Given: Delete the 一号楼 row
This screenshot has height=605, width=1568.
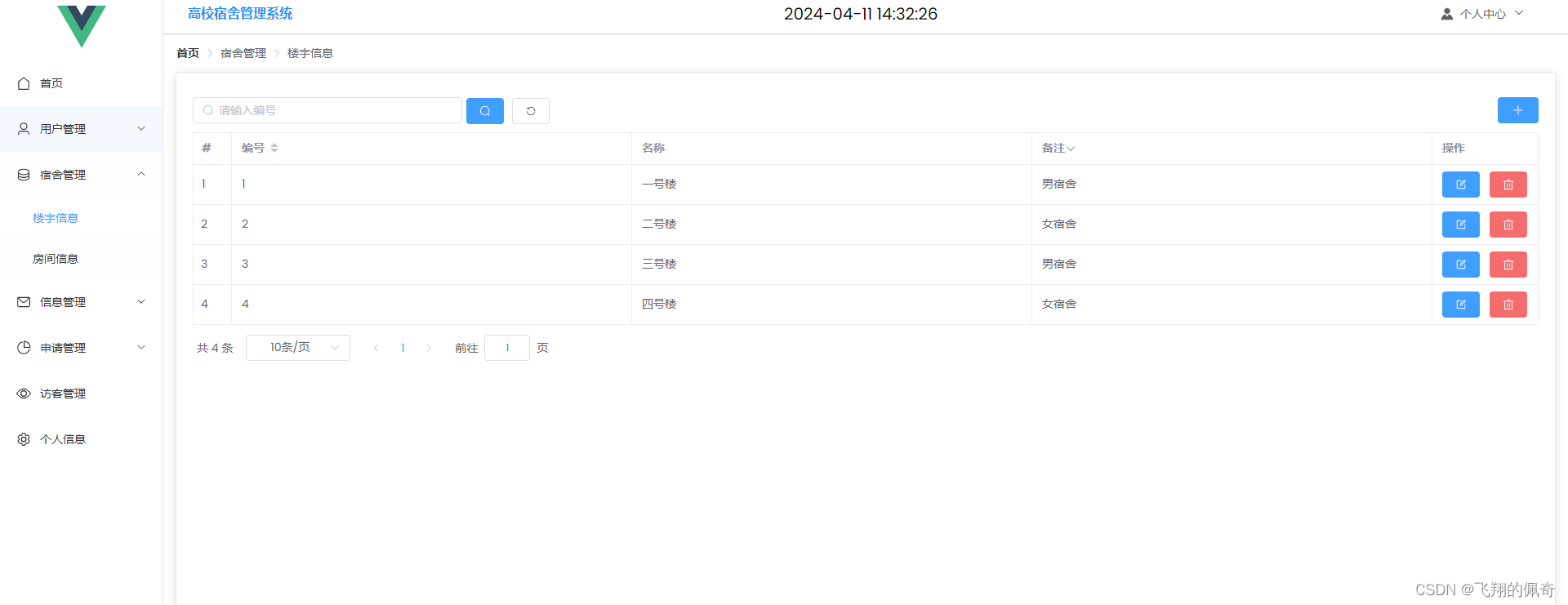Looking at the screenshot, I should tap(1508, 185).
